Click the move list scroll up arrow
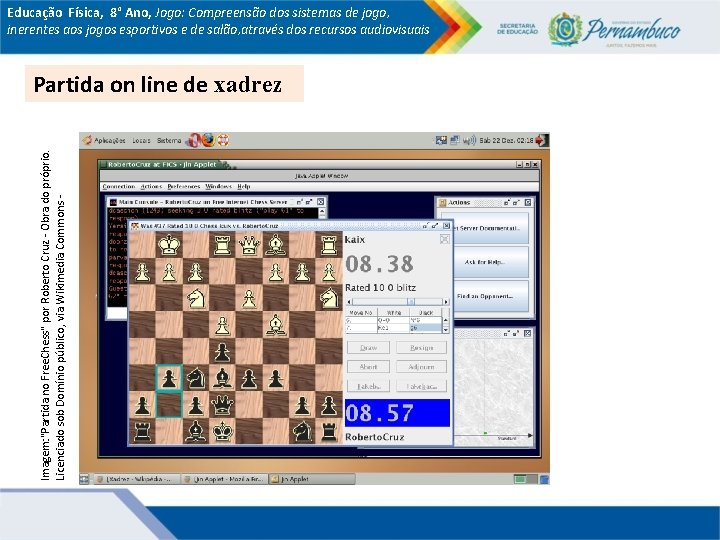 click(445, 320)
